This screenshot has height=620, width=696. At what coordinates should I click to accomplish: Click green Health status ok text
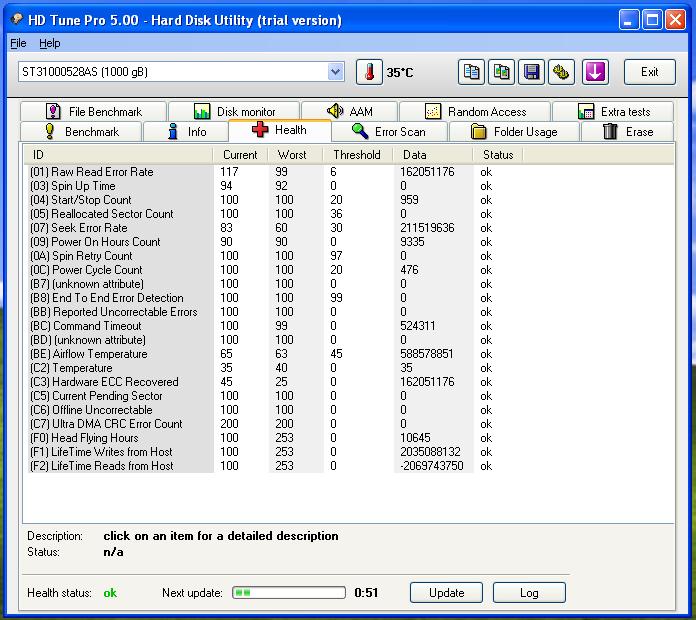[x=110, y=592]
